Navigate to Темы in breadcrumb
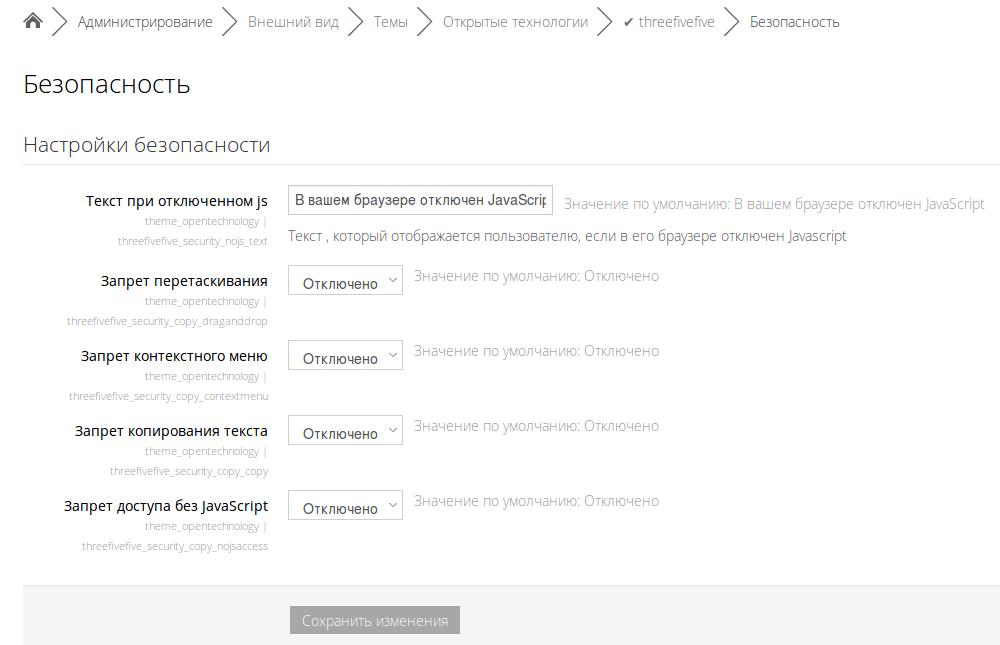 tap(391, 22)
